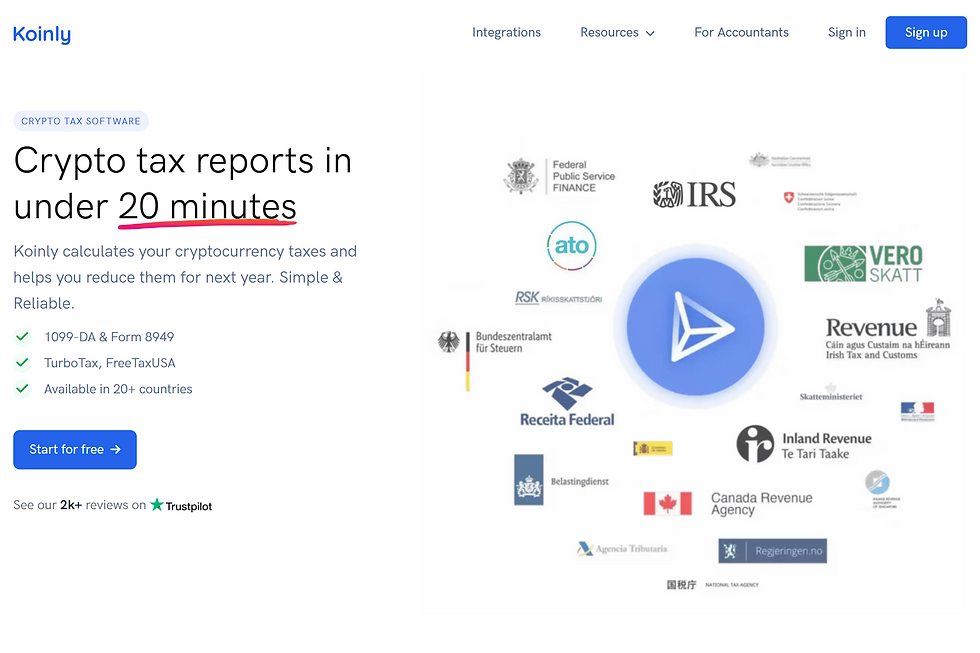The width and height of the screenshot is (980, 653).
Task: Click the Sign up button
Action: tap(926, 32)
